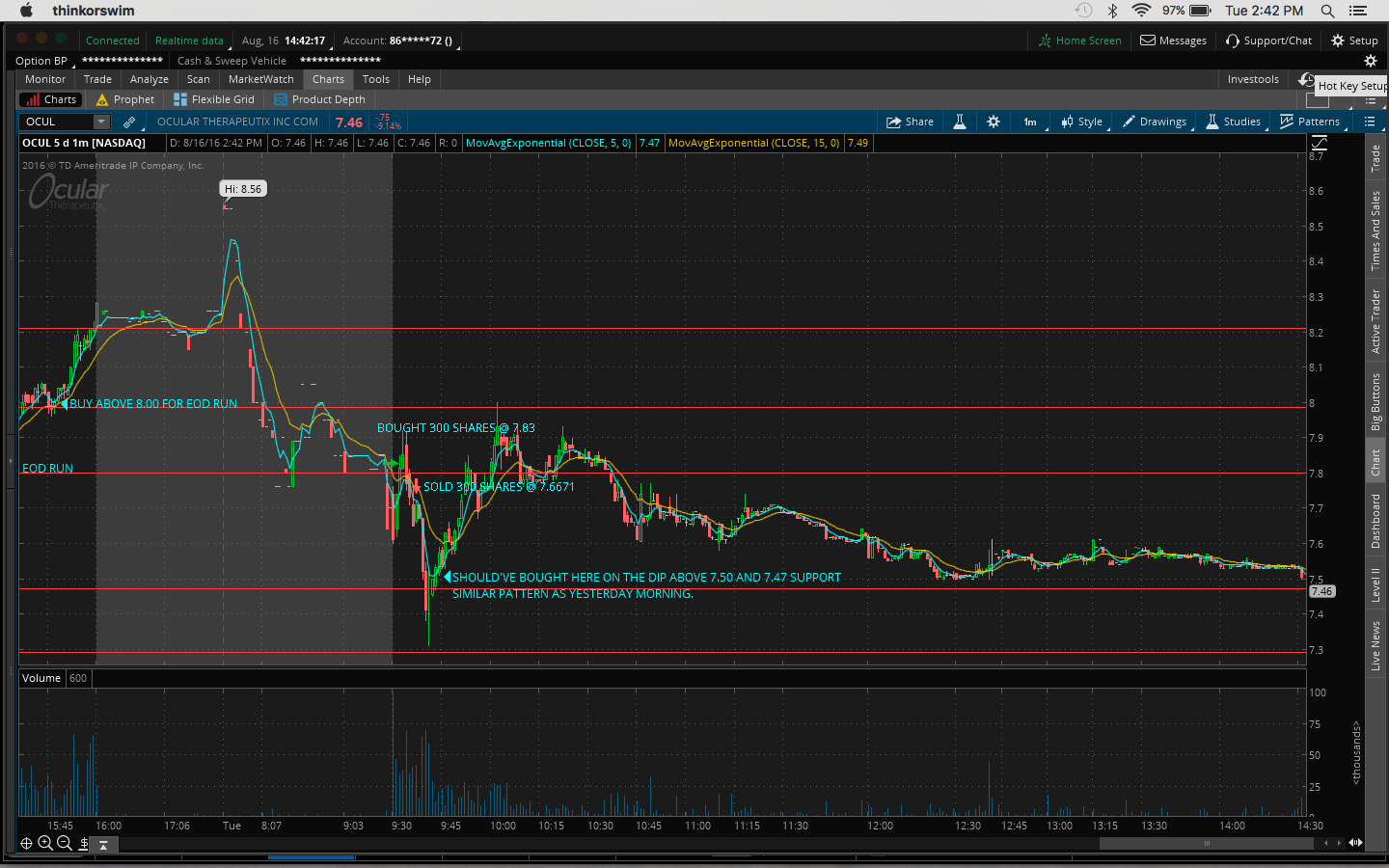Click the scrollbar left arrow

(x=1326, y=843)
